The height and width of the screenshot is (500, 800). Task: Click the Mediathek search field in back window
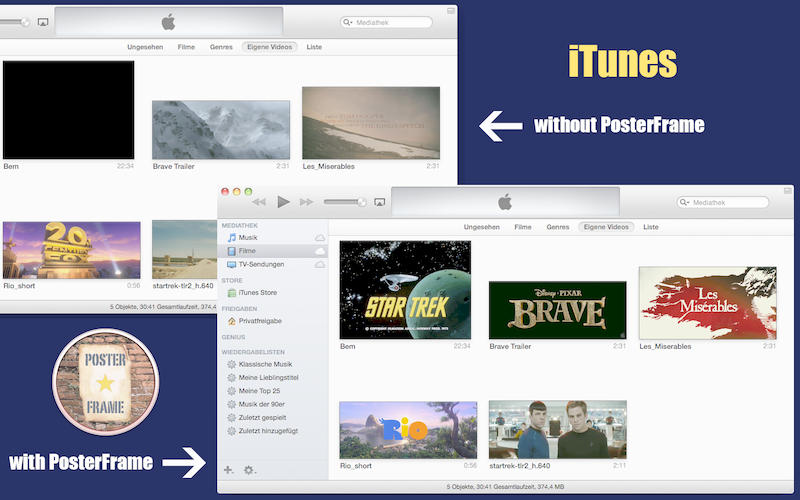(386, 22)
